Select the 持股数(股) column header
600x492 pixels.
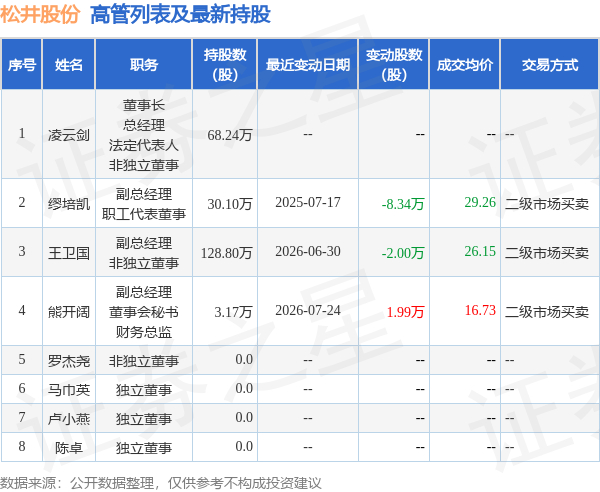coord(225,65)
